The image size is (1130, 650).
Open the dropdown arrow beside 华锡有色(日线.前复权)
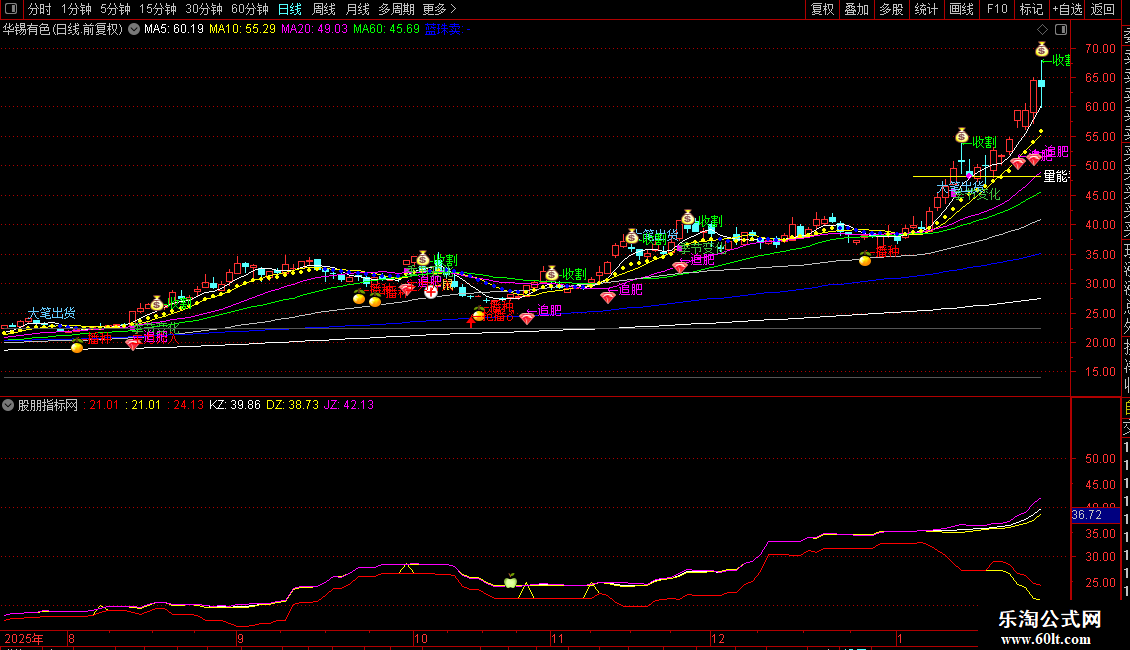(134, 30)
